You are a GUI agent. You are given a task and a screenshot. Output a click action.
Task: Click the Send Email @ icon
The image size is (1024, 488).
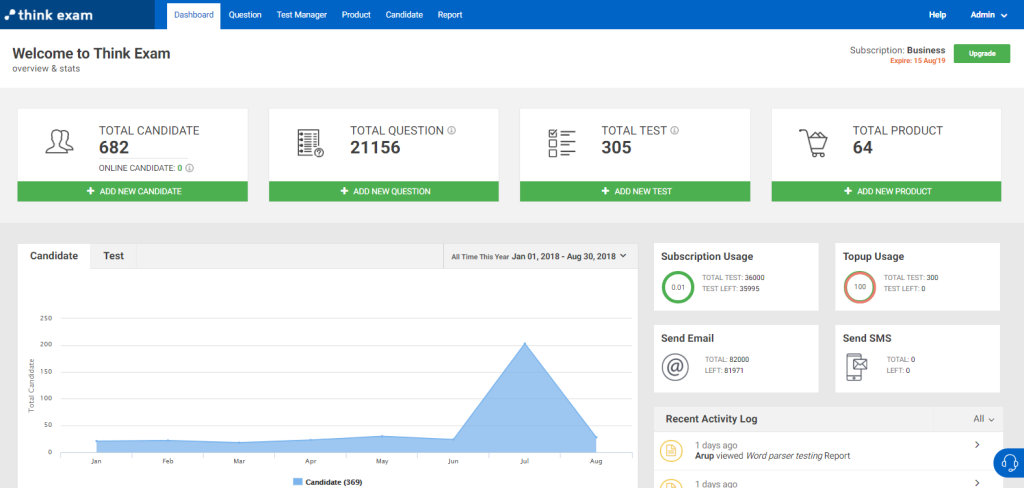[x=675, y=367]
